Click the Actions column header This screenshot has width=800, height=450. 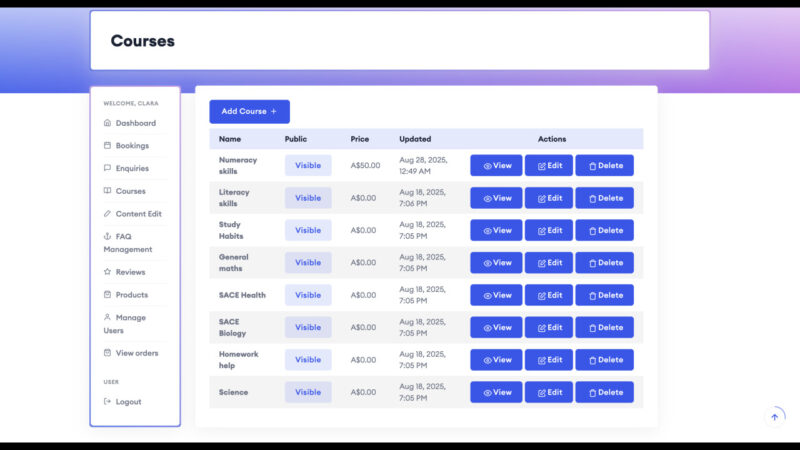pyautogui.click(x=552, y=139)
